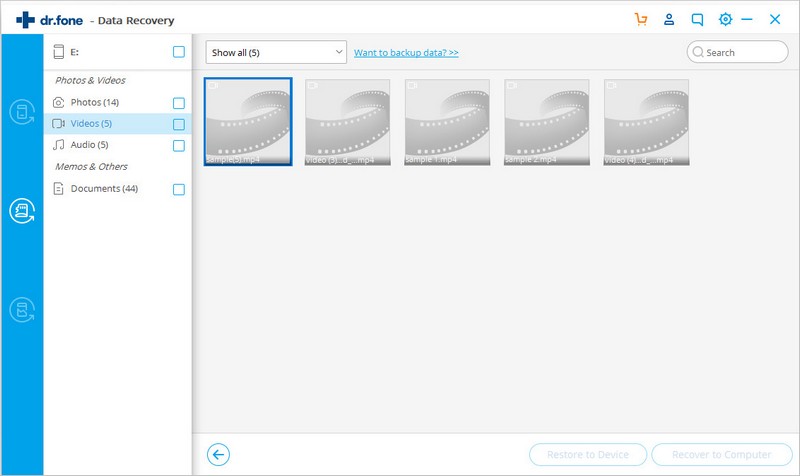Open the shopping cart icon
The height and width of the screenshot is (476, 800).
point(641,19)
